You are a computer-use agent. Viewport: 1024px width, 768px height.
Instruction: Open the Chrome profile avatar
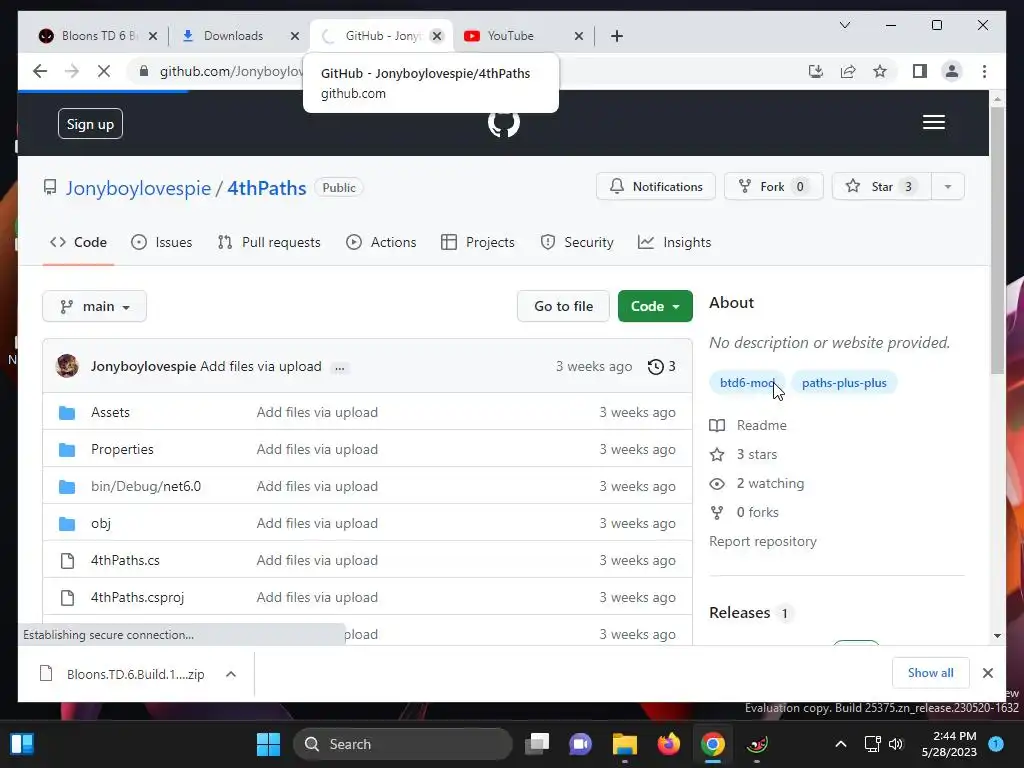tap(952, 71)
